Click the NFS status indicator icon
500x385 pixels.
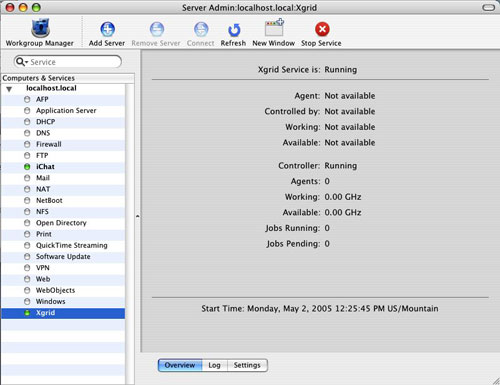27,212
